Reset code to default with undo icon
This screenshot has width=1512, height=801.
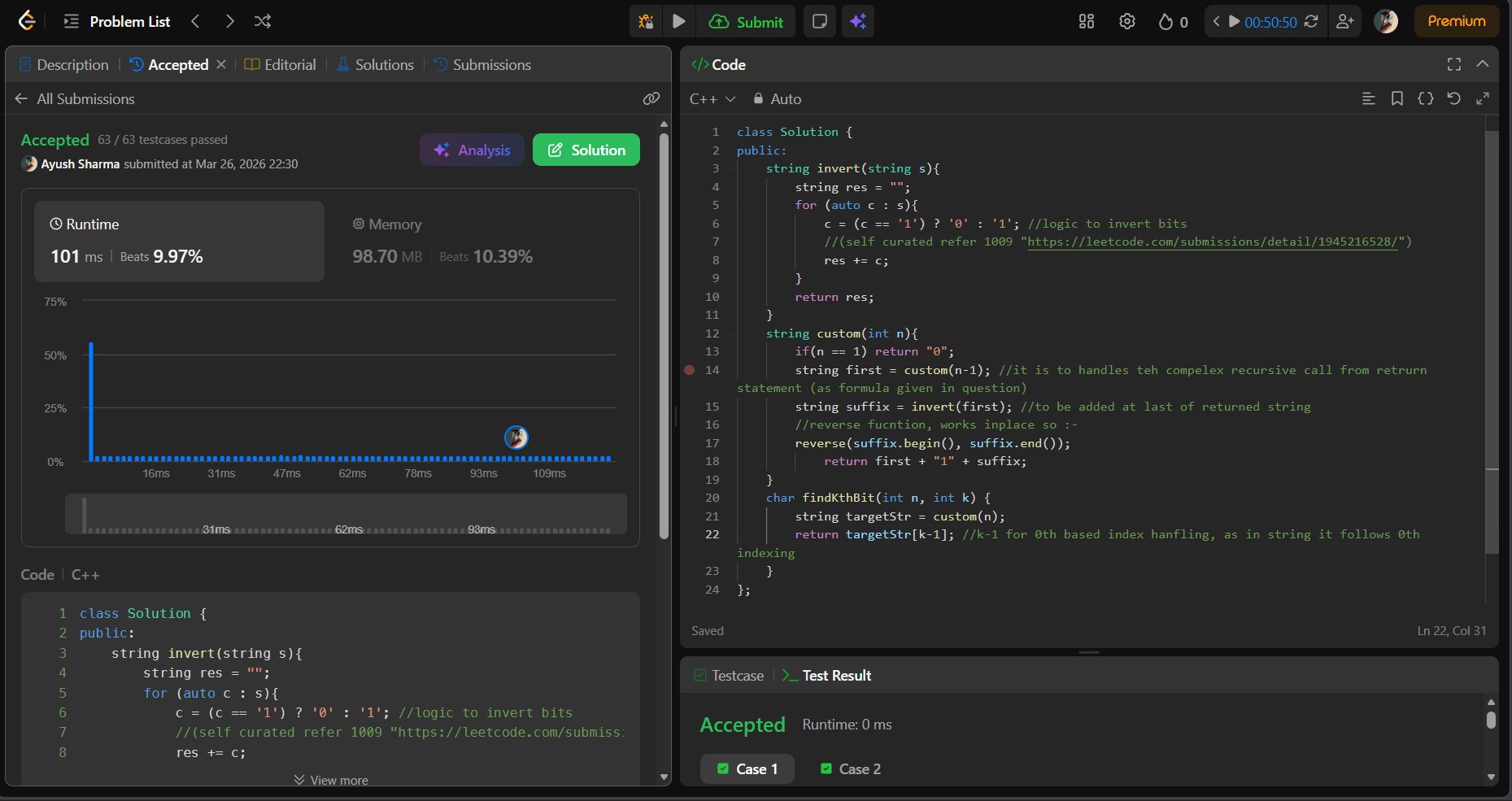(1453, 98)
